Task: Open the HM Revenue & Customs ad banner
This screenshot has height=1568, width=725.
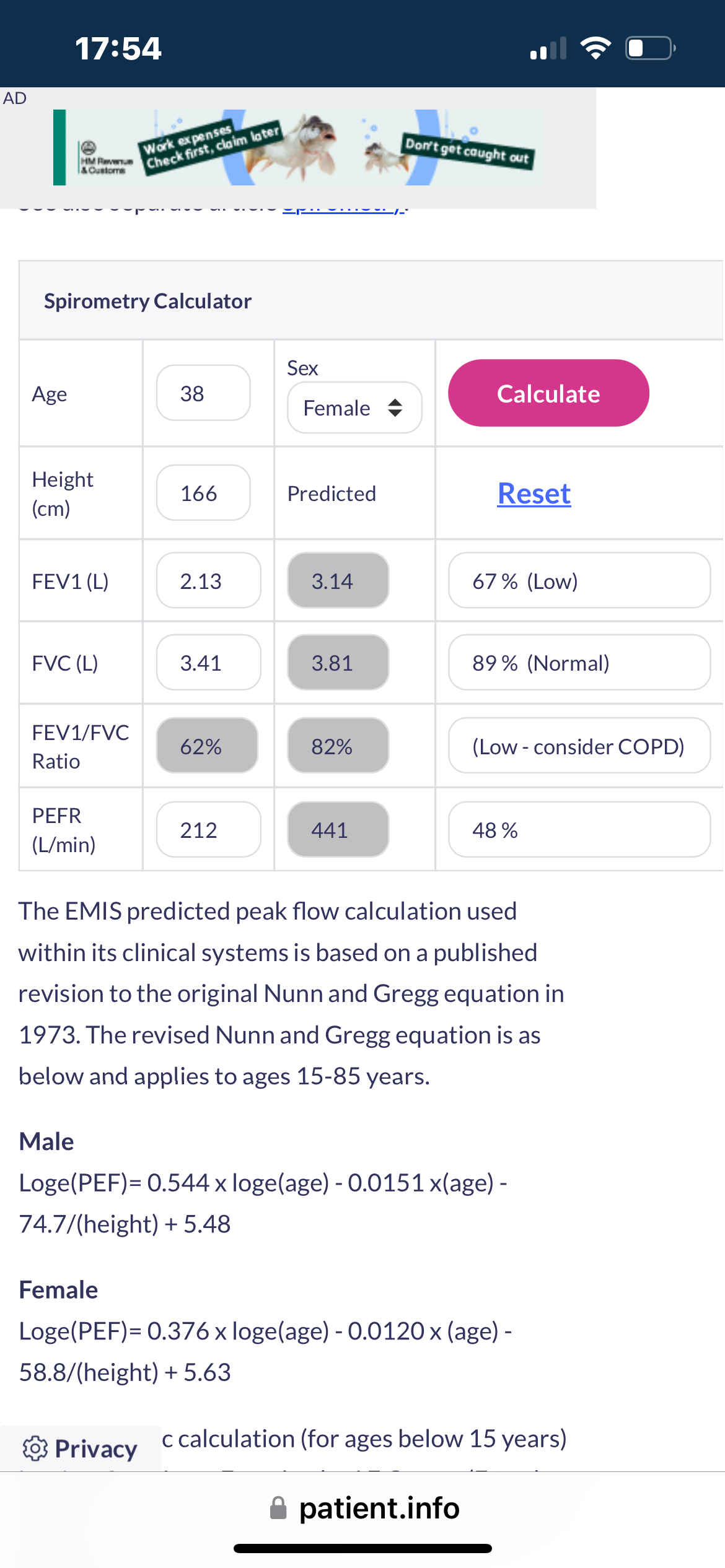Action: coord(297,147)
